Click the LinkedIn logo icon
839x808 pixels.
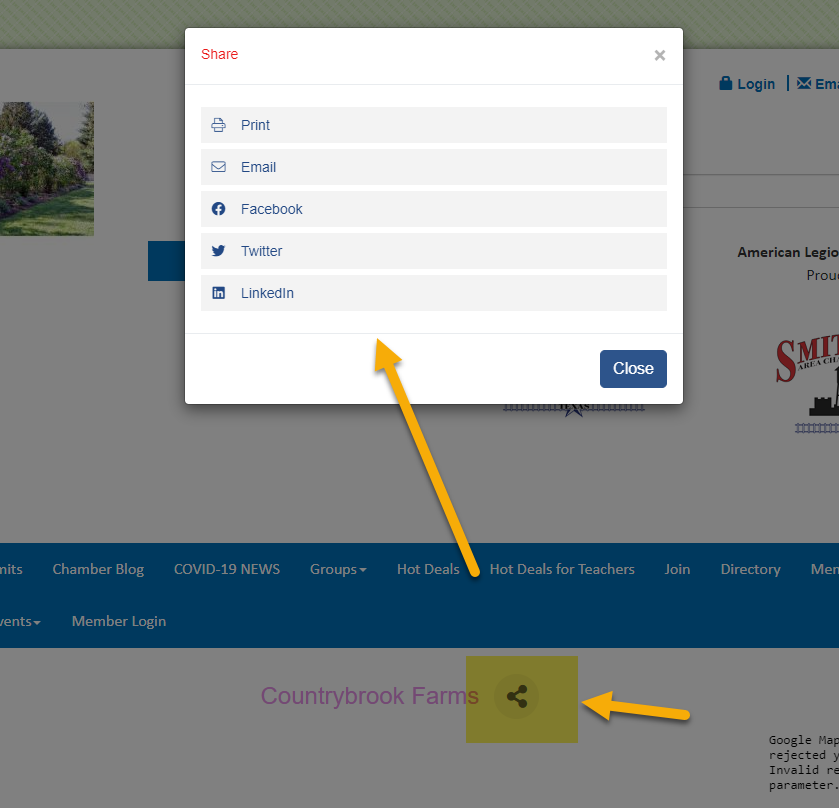(218, 293)
